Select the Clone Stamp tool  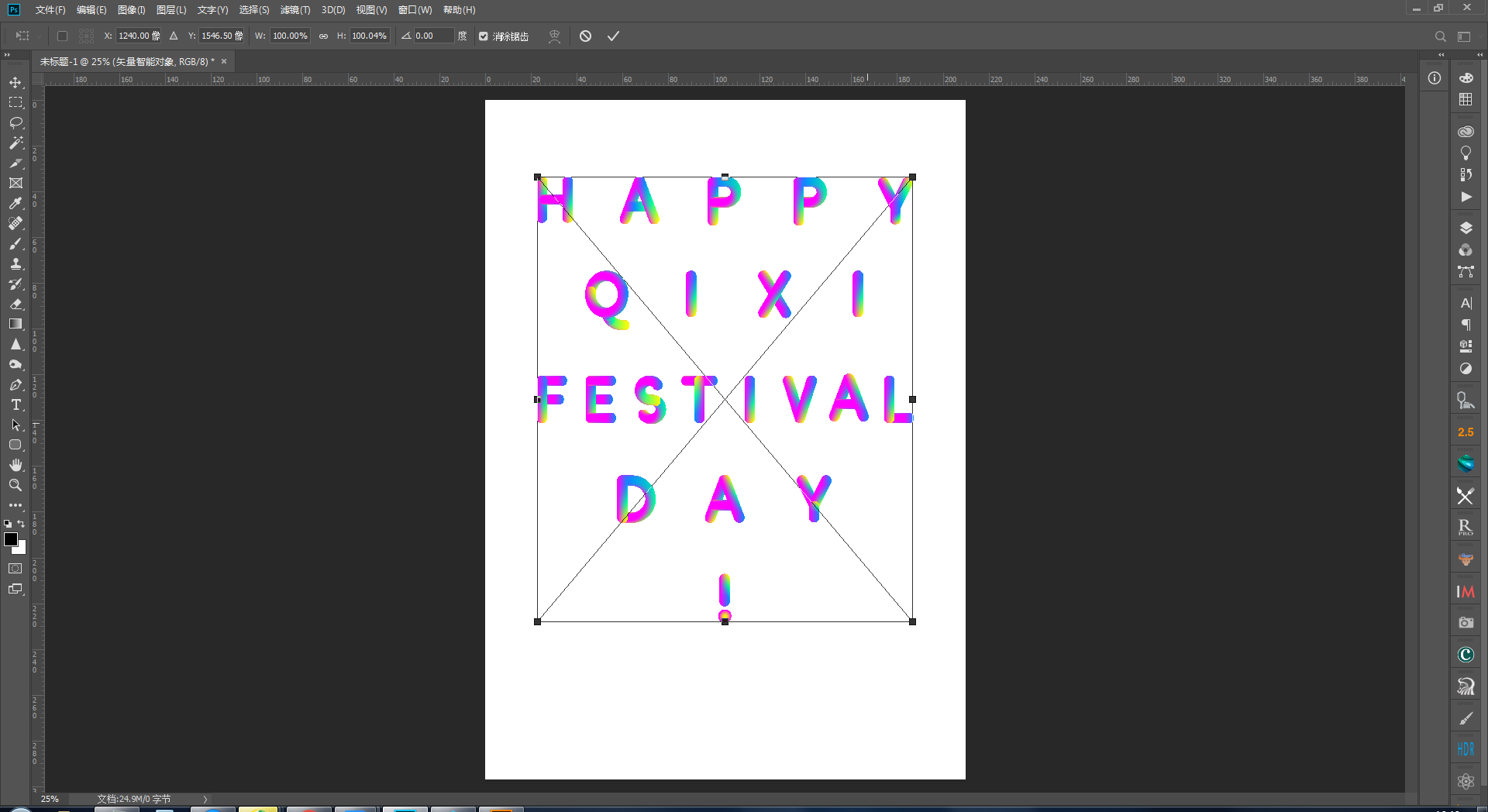pyautogui.click(x=15, y=263)
